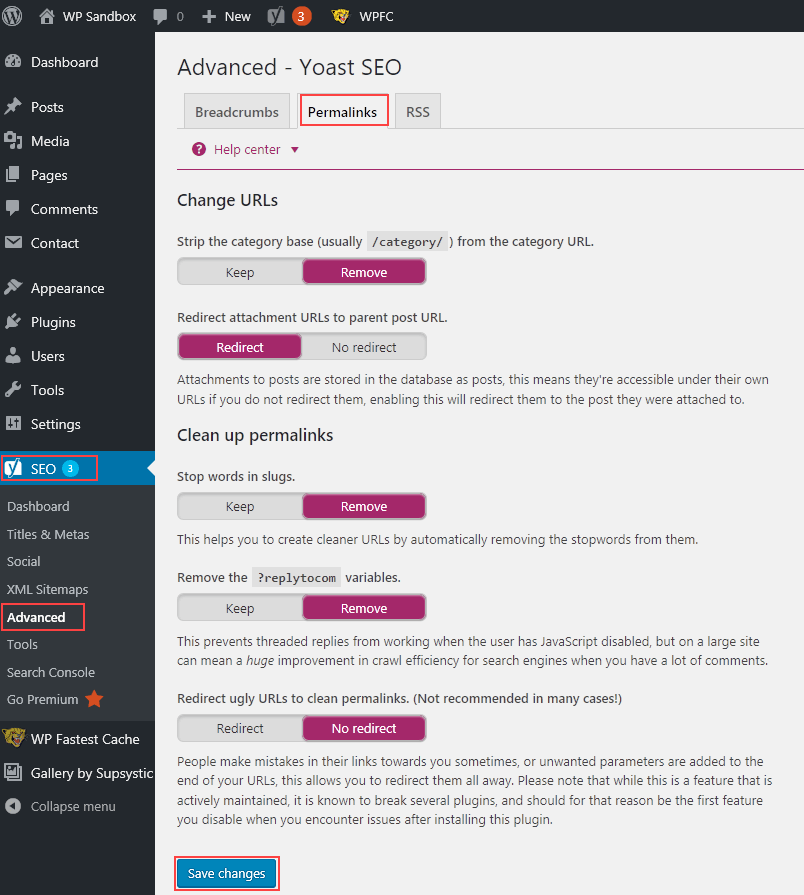Click the Help center question mark icon
Image resolution: width=804 pixels, height=895 pixels.
pyautogui.click(x=199, y=150)
